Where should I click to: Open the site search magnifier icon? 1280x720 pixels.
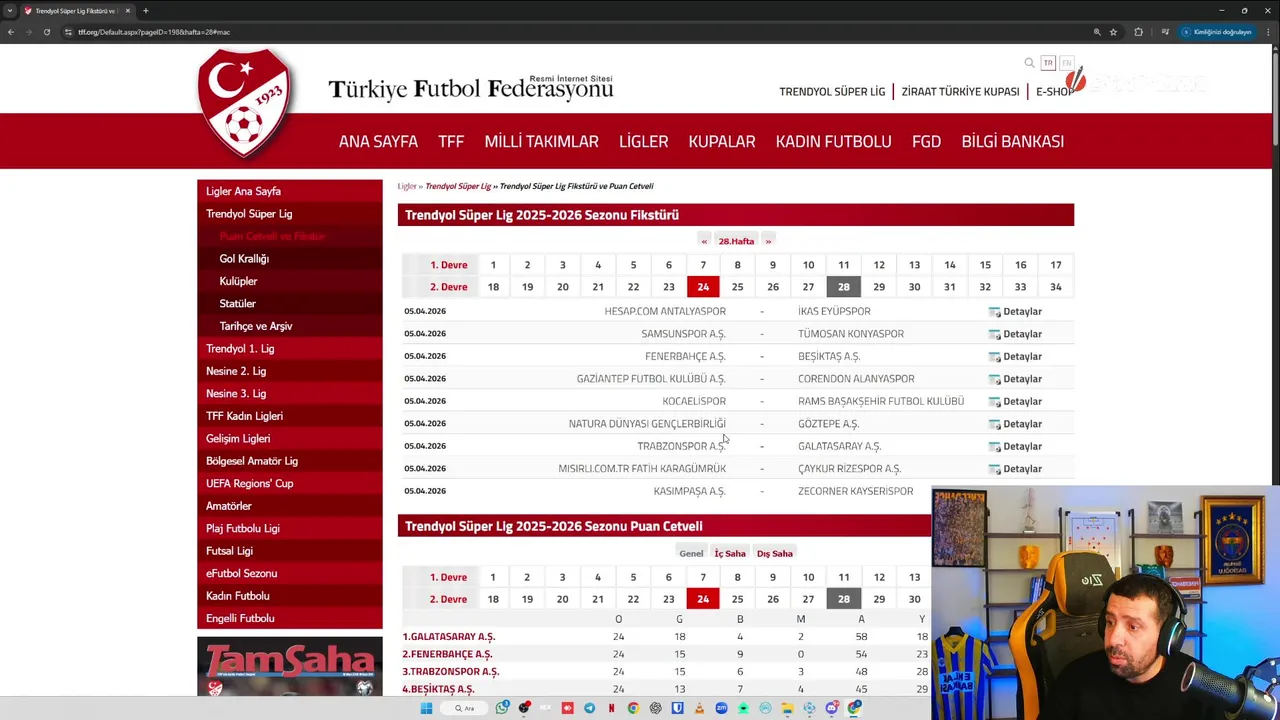click(x=1029, y=63)
